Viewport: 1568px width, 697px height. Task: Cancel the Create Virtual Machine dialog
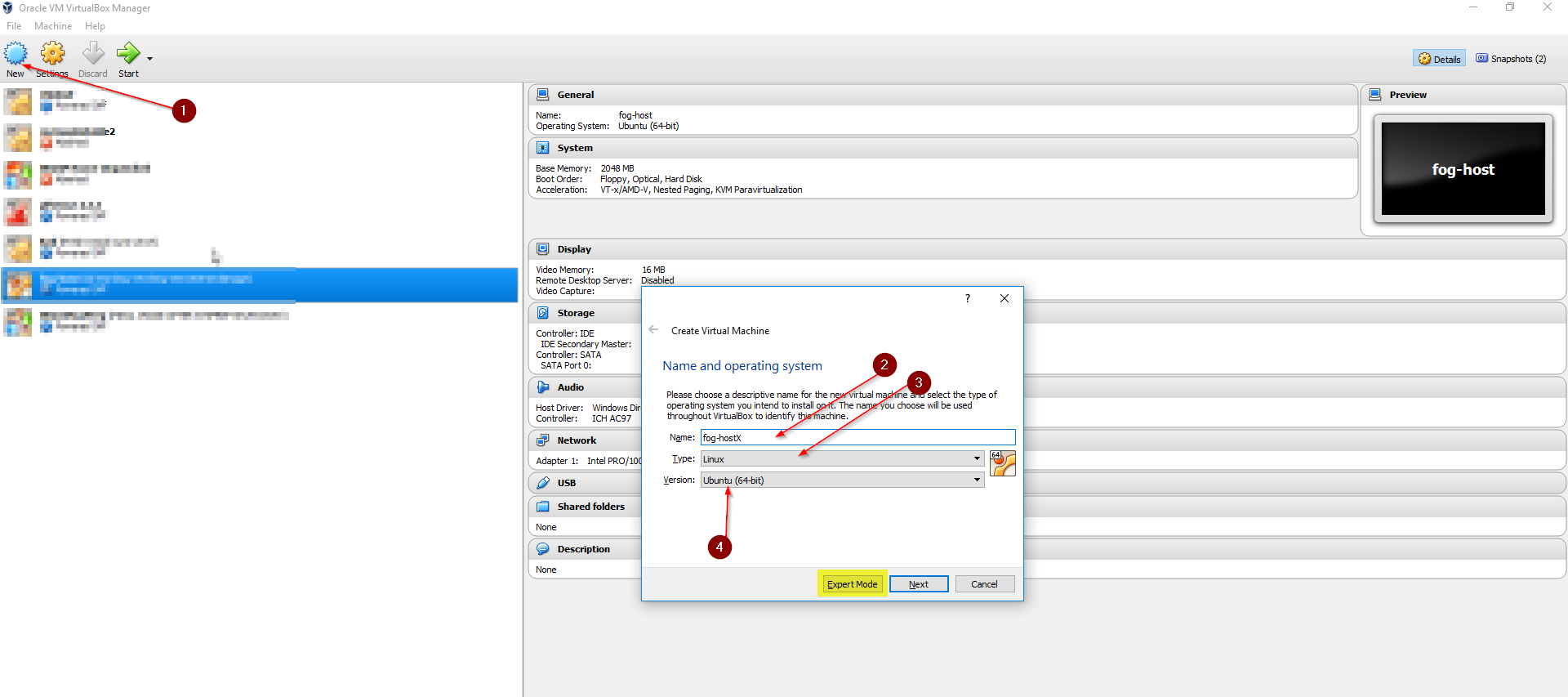(984, 584)
